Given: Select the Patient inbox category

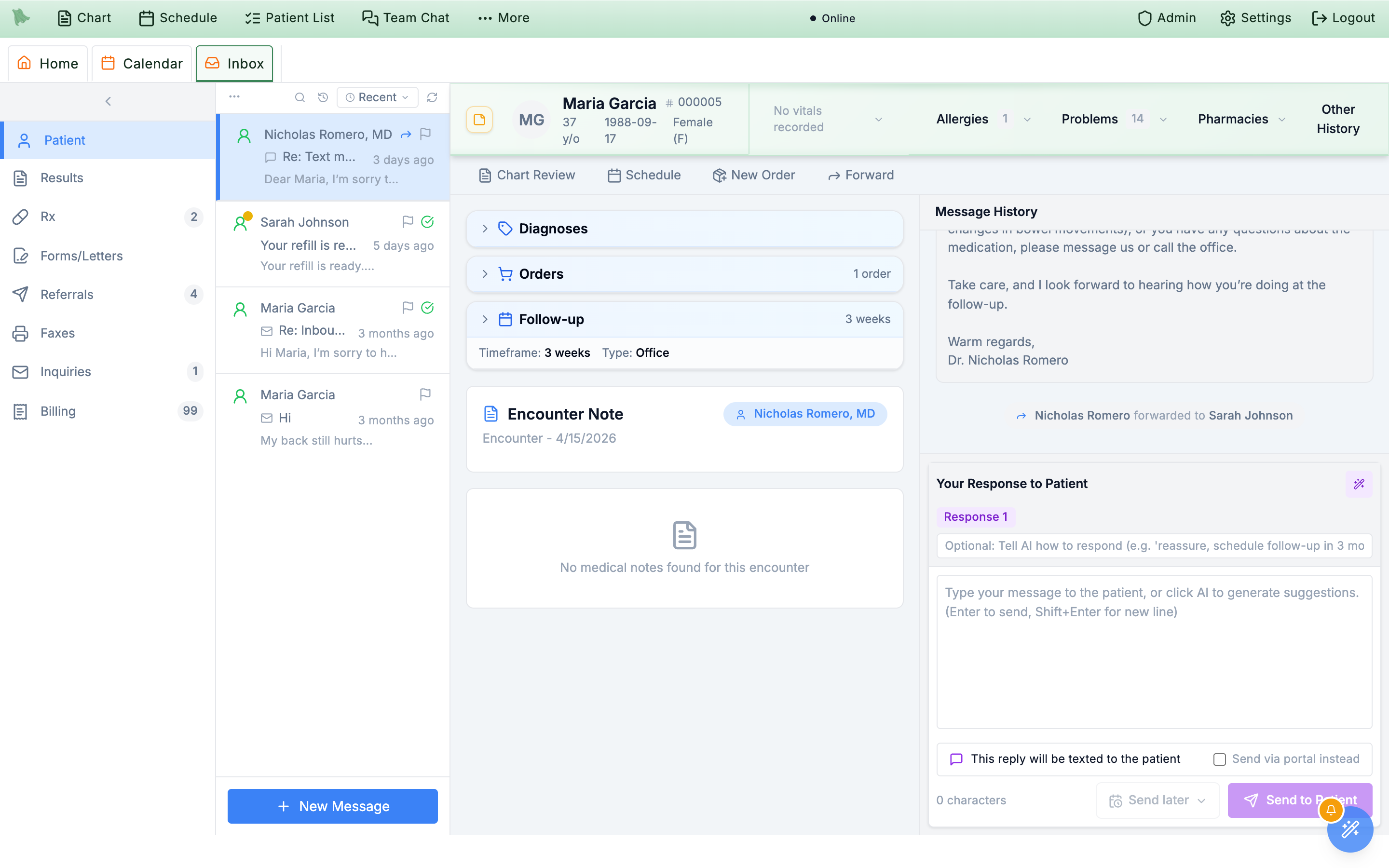Looking at the screenshot, I should click(109, 140).
